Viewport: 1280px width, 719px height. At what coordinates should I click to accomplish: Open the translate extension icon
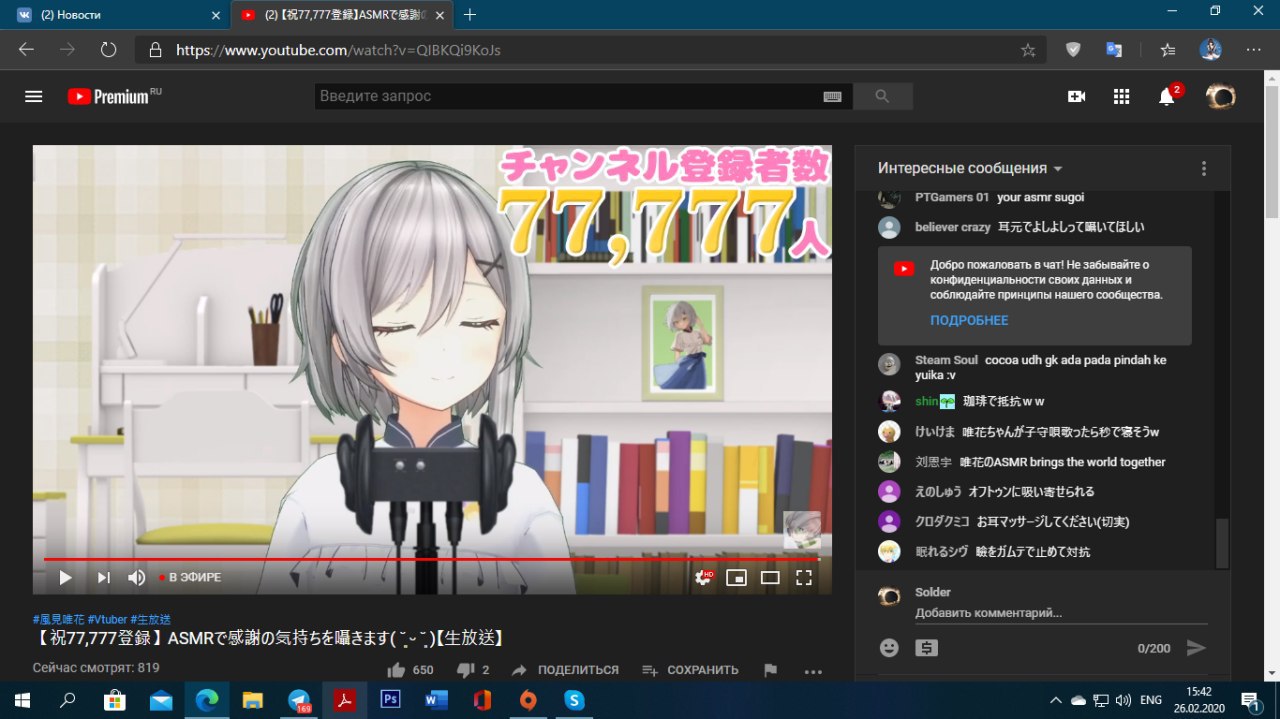point(1114,50)
